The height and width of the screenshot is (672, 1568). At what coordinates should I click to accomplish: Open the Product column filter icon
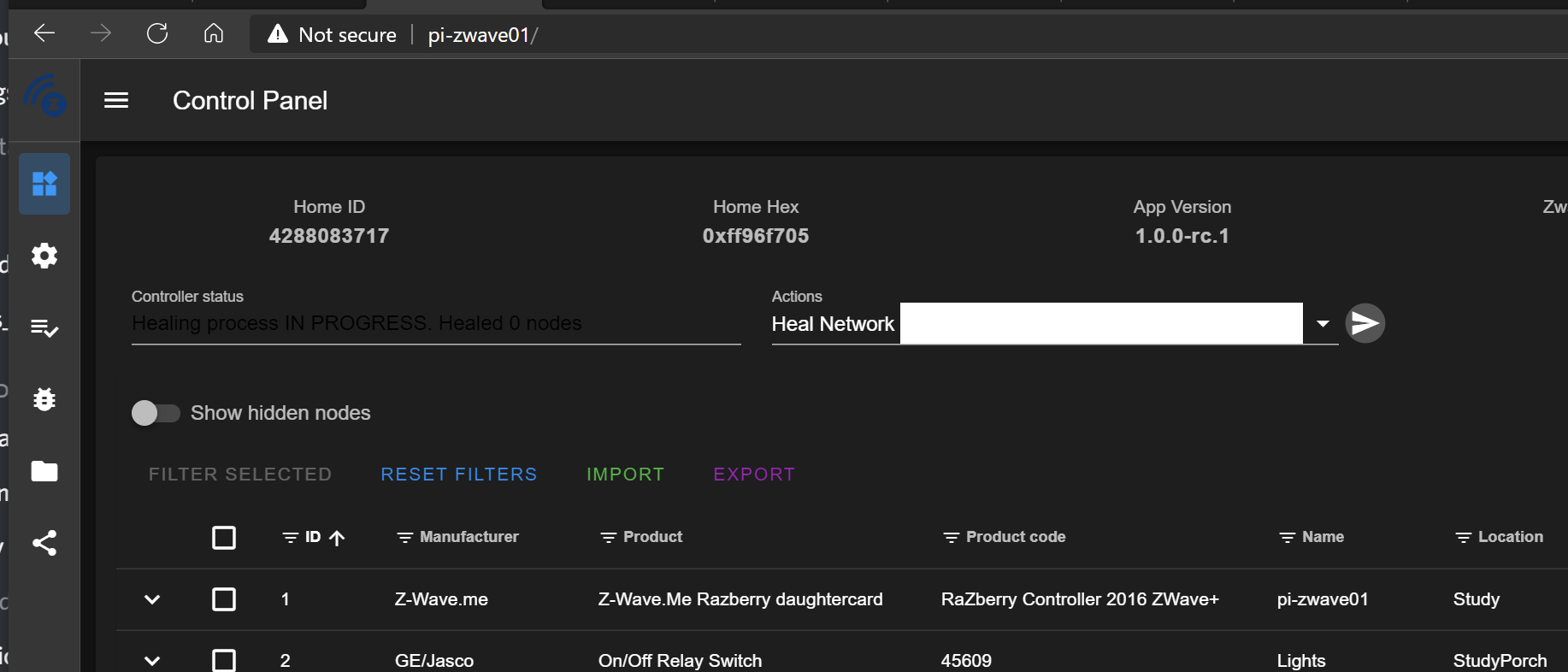pos(609,538)
